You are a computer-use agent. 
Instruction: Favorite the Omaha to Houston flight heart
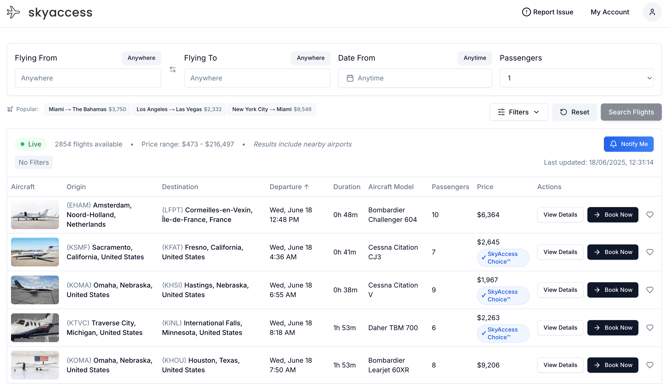(649, 365)
